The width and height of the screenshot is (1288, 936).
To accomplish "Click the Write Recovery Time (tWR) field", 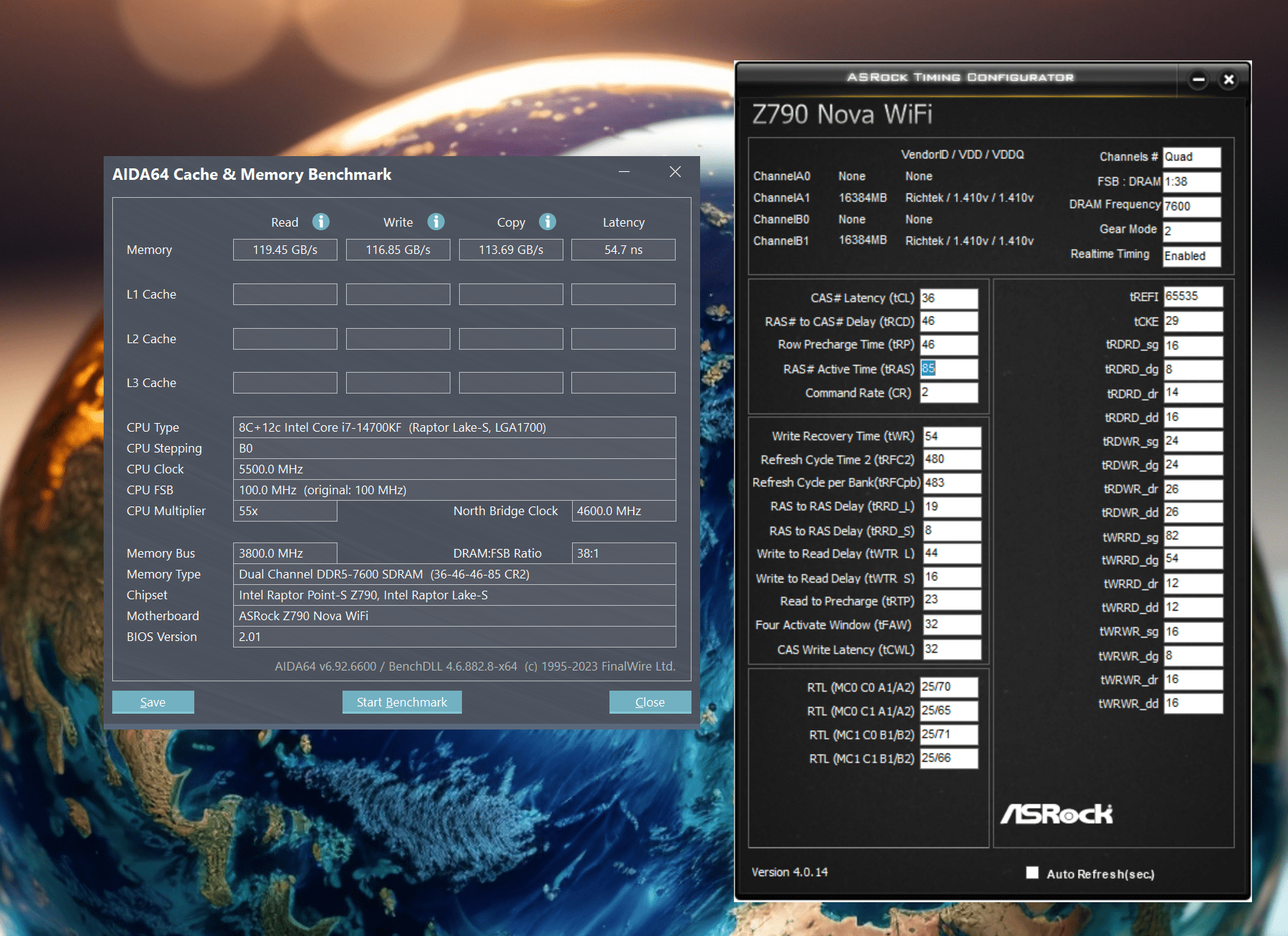I will click(952, 436).
